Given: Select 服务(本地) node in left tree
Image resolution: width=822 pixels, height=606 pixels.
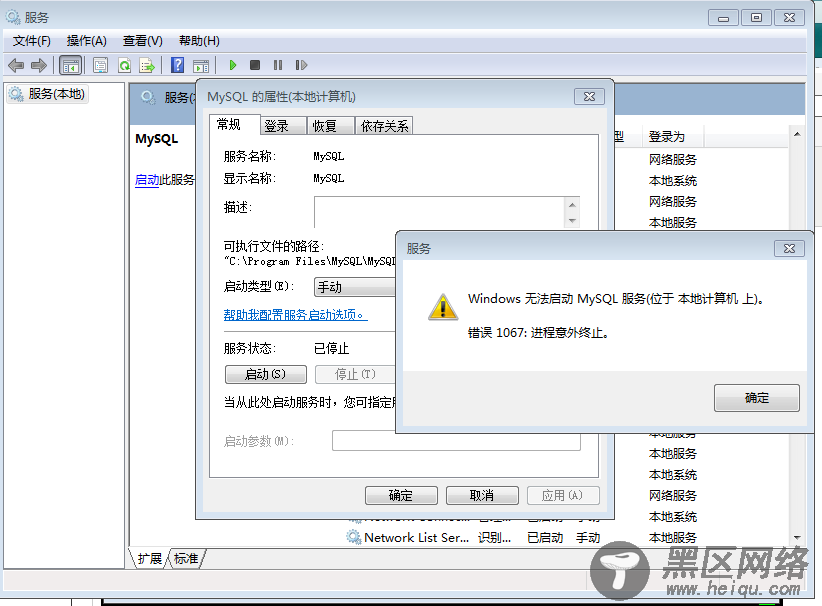Looking at the screenshot, I should click(x=46, y=94).
